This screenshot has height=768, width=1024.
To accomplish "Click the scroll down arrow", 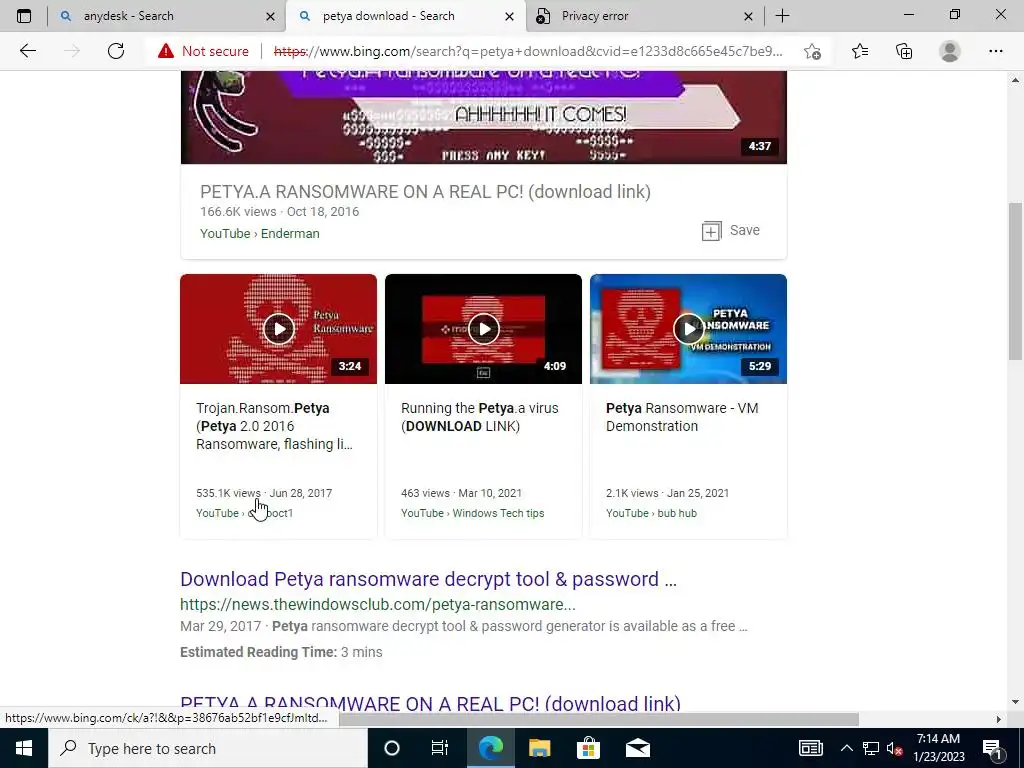I will coord(1015,703).
